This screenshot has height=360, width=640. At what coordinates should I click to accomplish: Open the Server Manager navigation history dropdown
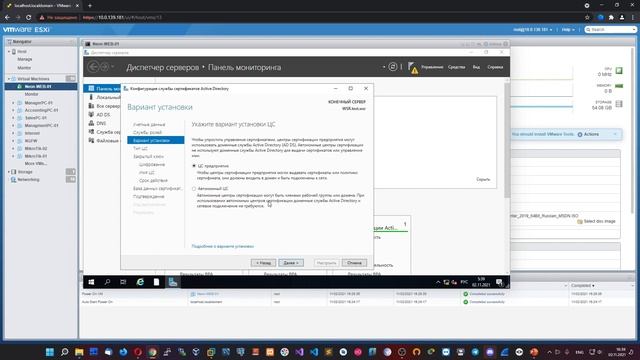113,67
